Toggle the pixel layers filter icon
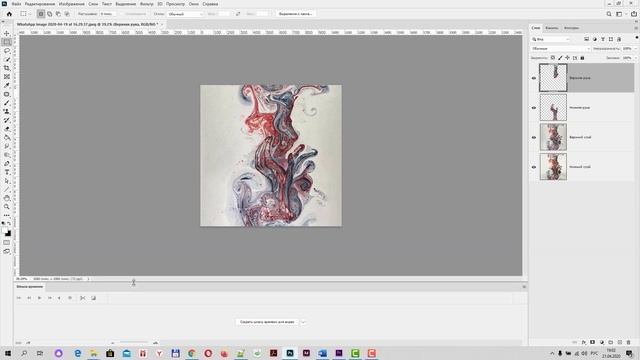Viewport: 640px width, 360px height. tap(587, 39)
